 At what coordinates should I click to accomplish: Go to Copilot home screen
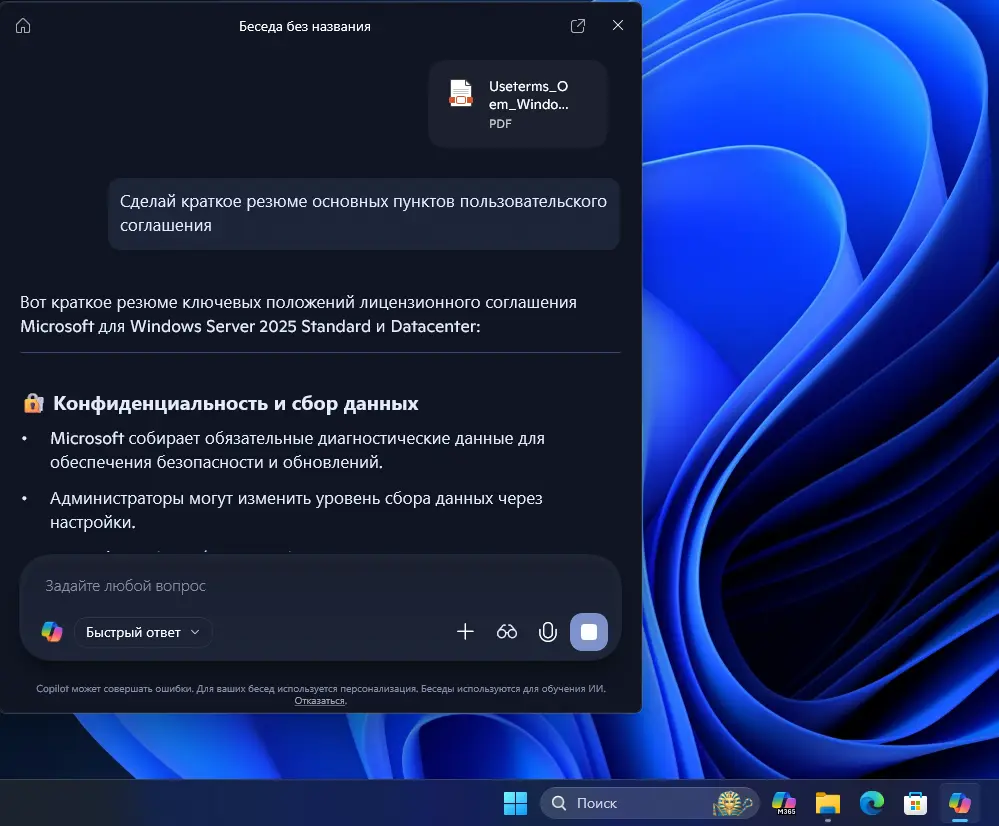[x=23, y=26]
